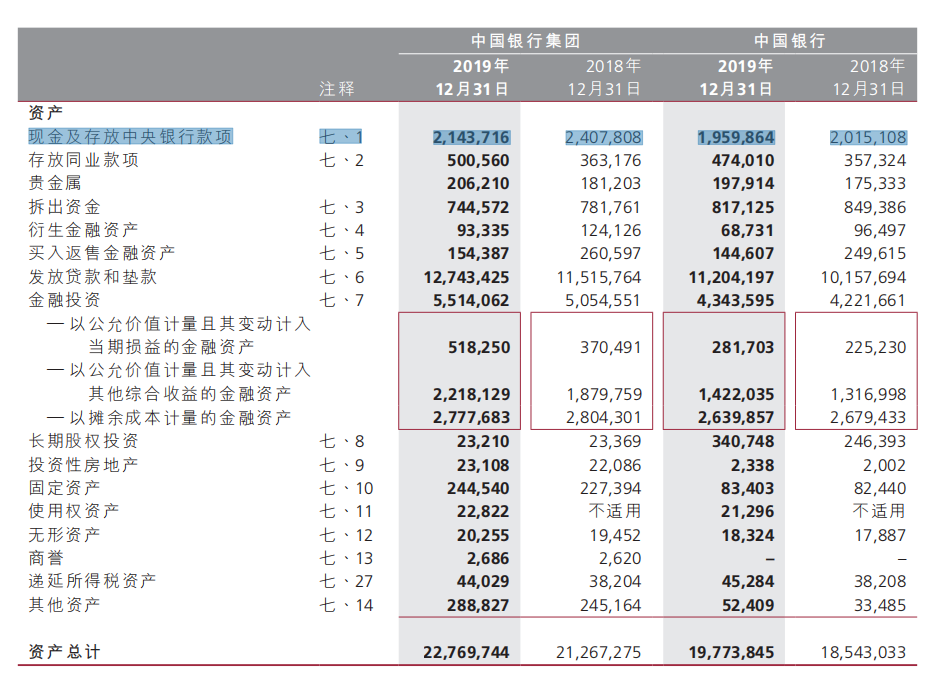Click the total 21,267,275
944x680 pixels.
point(599,652)
